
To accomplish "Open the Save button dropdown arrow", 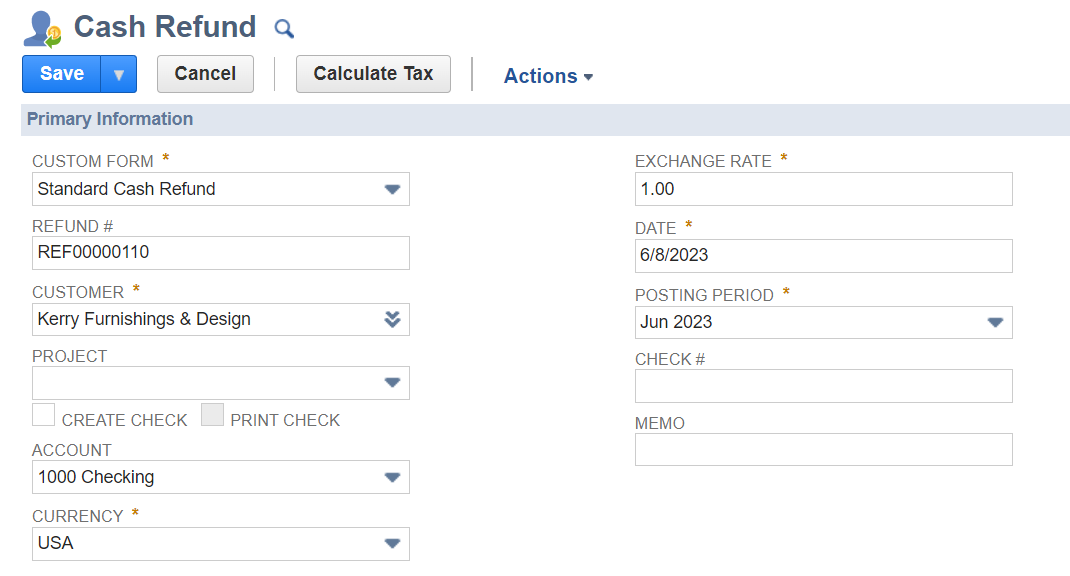I will [118, 74].
